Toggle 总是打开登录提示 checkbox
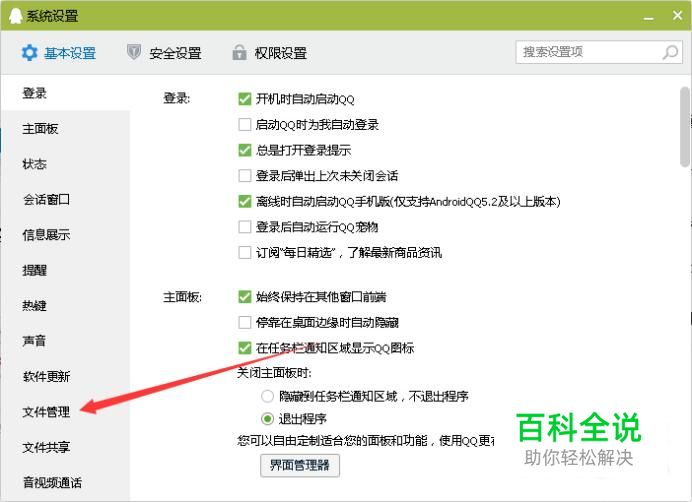692x502 pixels. (244, 150)
